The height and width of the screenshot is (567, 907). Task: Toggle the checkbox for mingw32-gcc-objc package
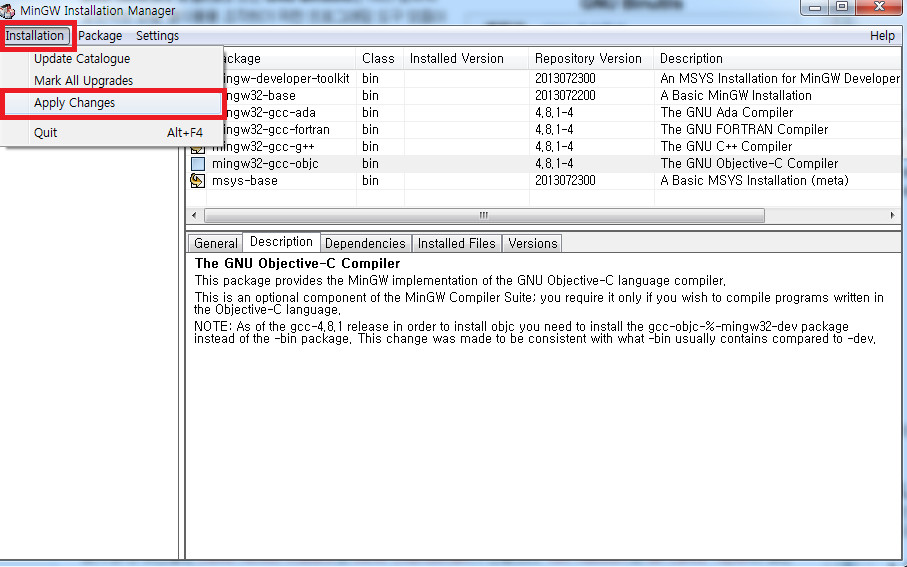[198, 164]
